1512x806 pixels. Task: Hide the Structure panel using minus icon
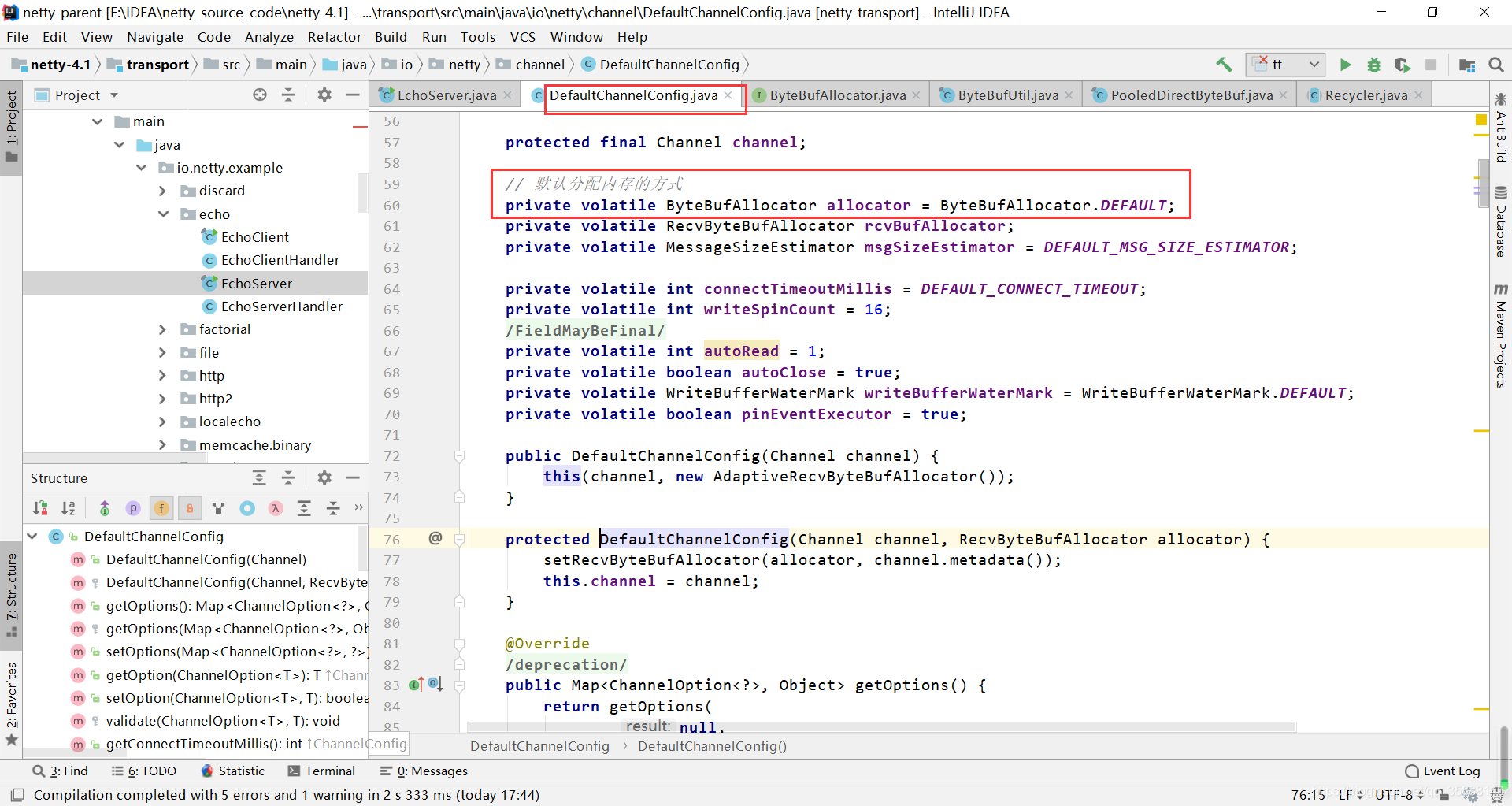[x=353, y=477]
